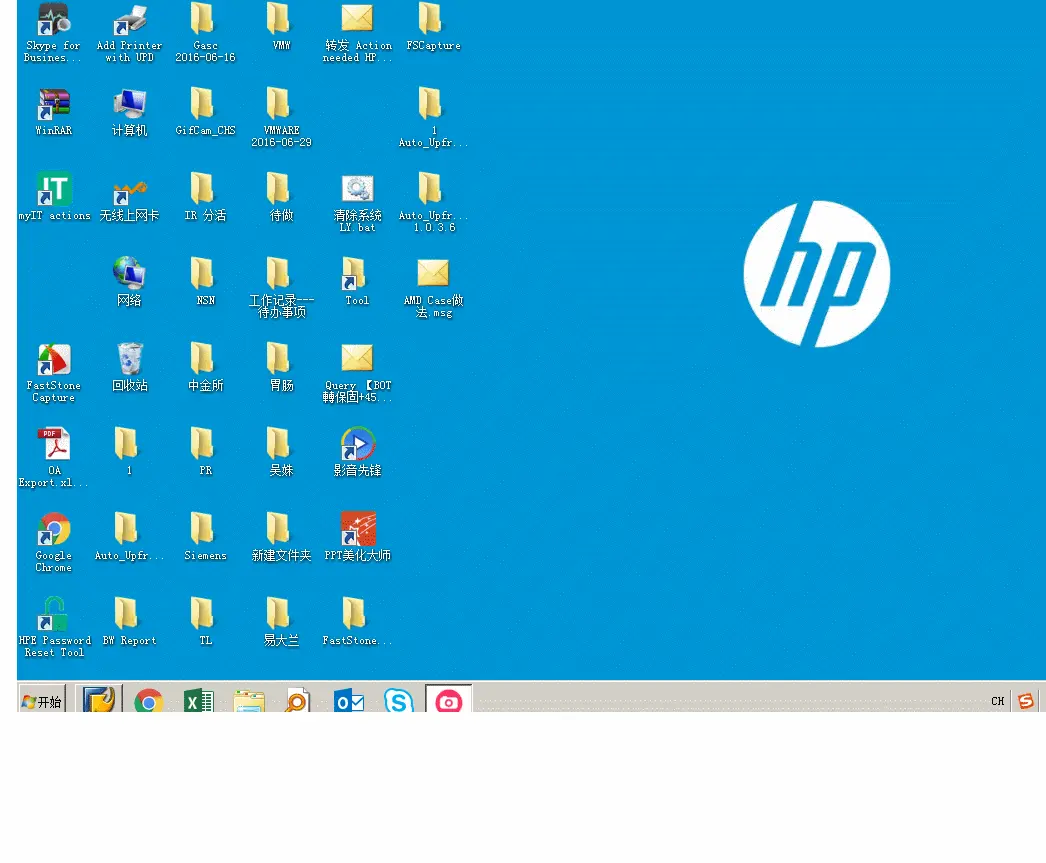
Task: Click the Sogou input tray icon
Action: click(1025, 700)
